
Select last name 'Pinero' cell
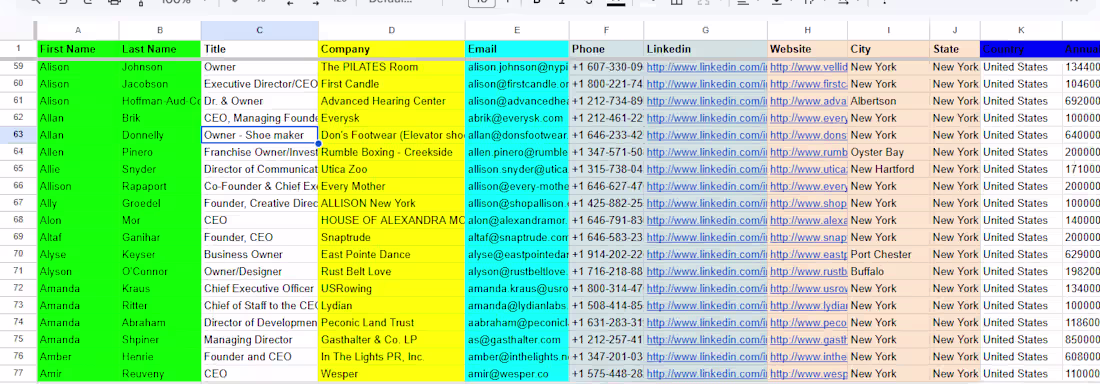[160, 152]
